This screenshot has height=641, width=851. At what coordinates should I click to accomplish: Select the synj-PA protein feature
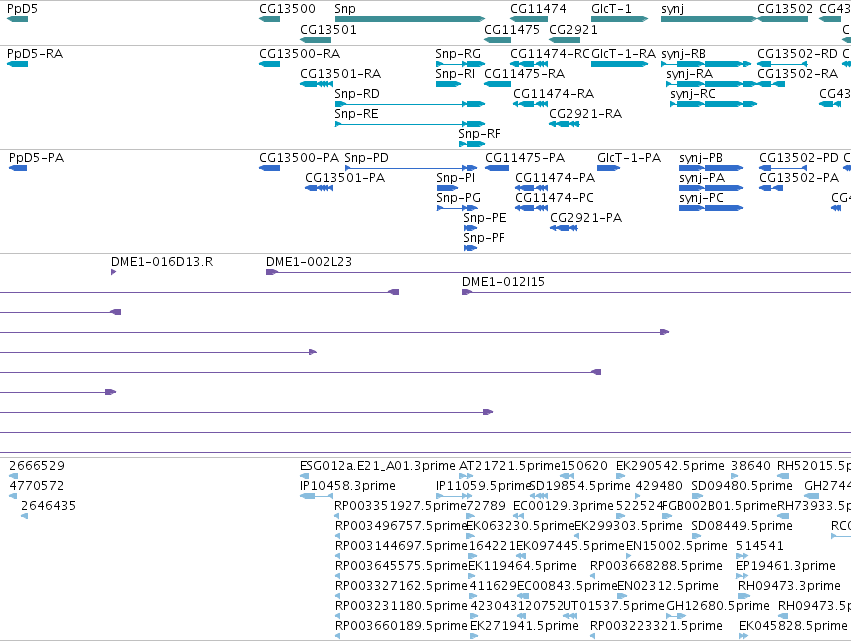click(711, 188)
